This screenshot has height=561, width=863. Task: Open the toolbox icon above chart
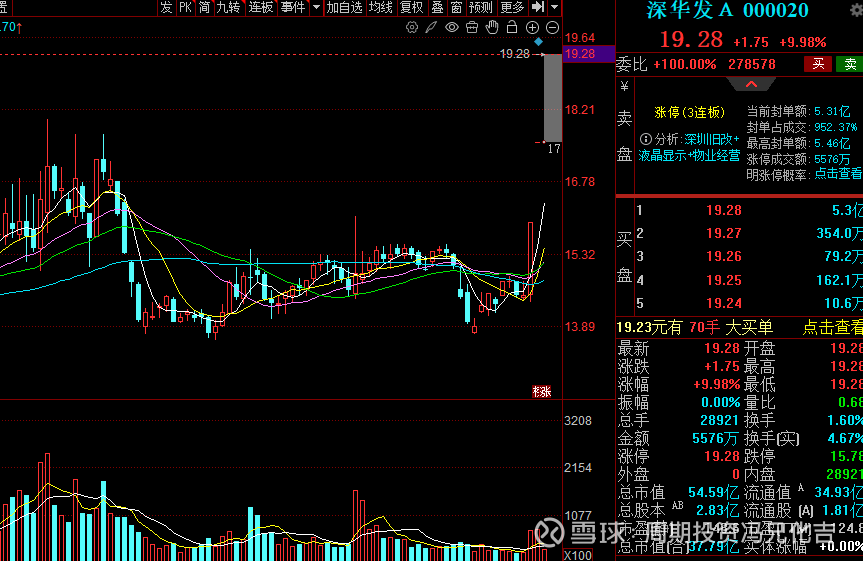[472, 27]
